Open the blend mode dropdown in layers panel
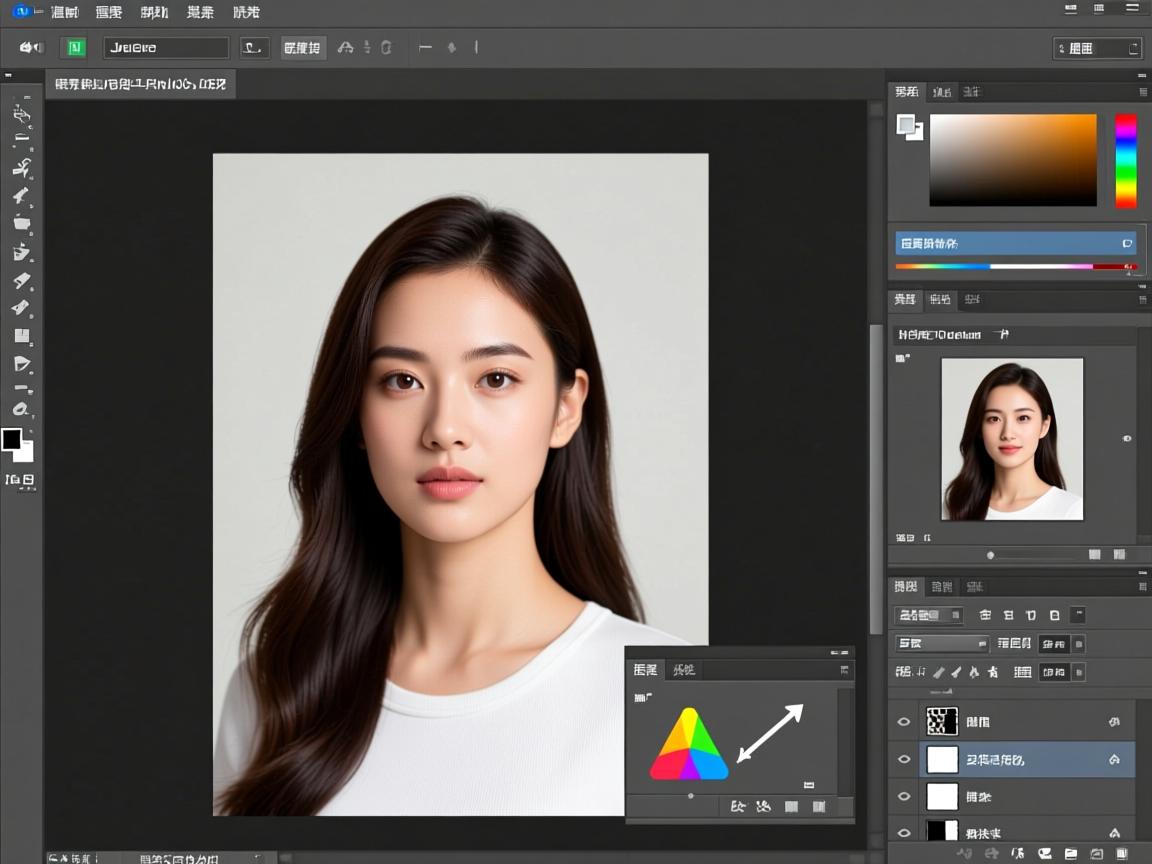Screen dimensions: 1152x864 pyautogui.click(x=941, y=644)
